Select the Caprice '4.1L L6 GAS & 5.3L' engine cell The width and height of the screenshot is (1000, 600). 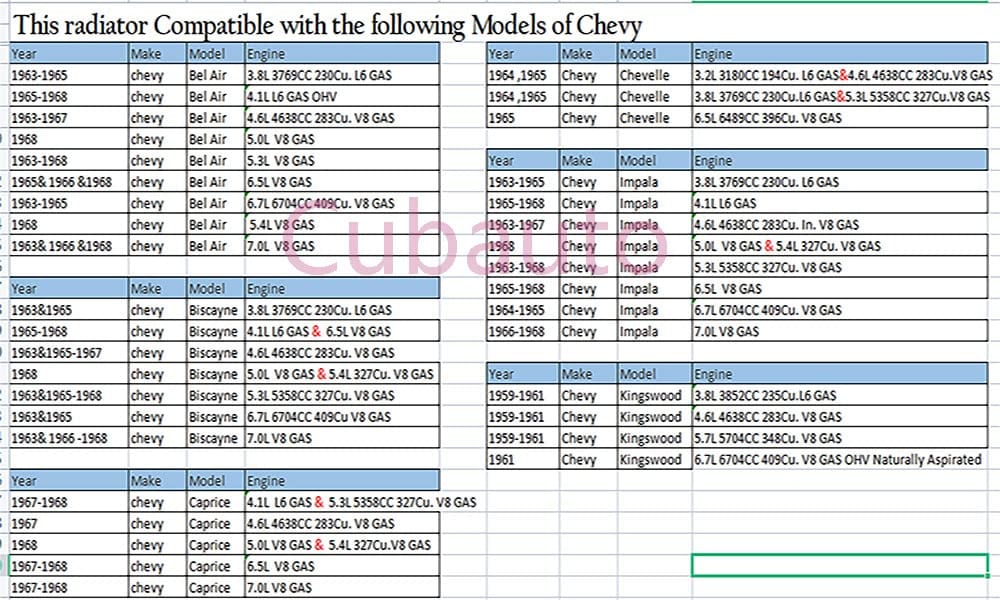(360, 502)
